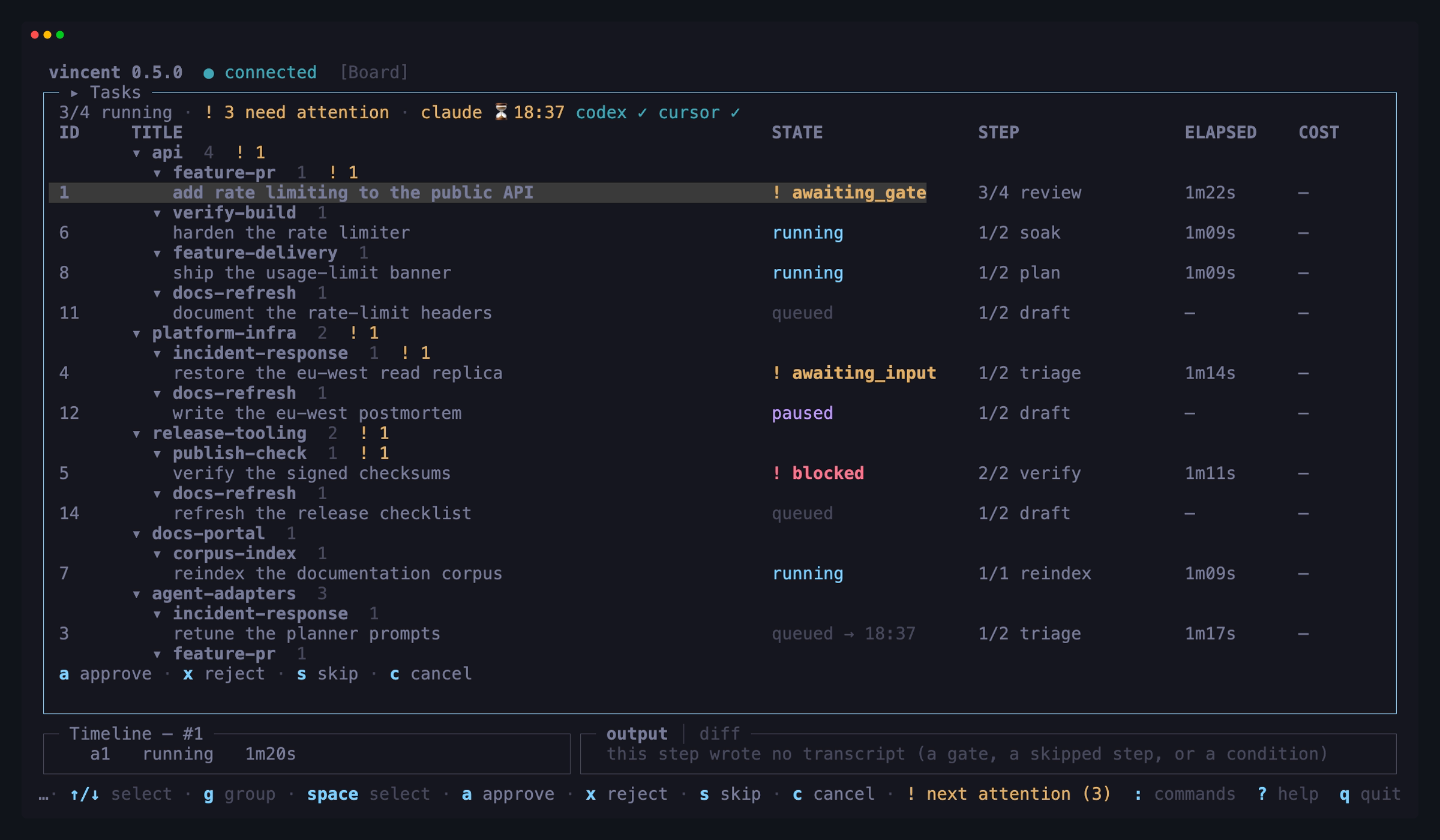Screen dimensions: 1440x840
Task: Click cancel in the bottom status bar
Action: 833,794
